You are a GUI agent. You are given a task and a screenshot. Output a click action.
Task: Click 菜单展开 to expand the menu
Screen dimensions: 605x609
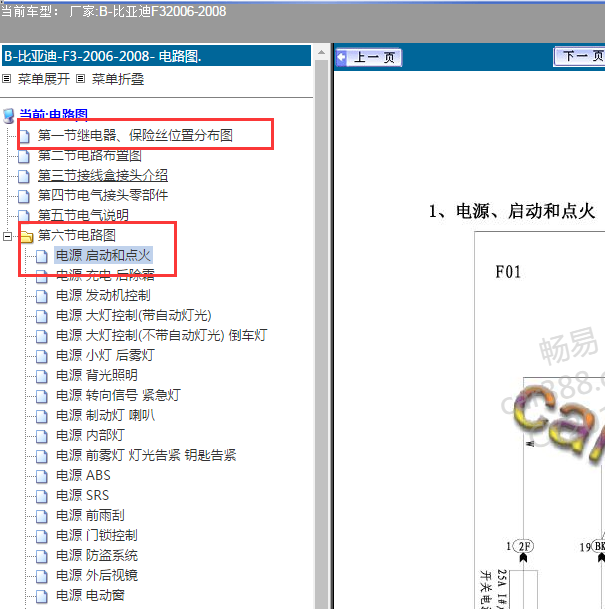coord(44,79)
